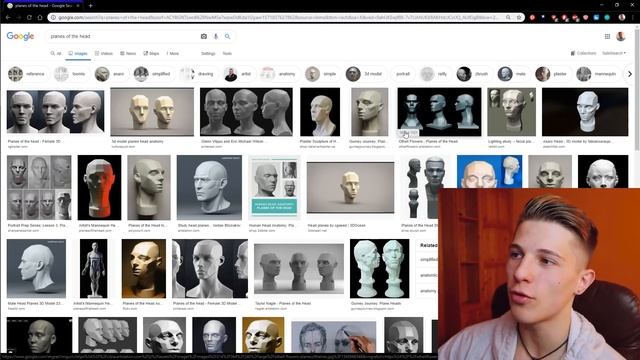Click the Google logo

[20, 36]
